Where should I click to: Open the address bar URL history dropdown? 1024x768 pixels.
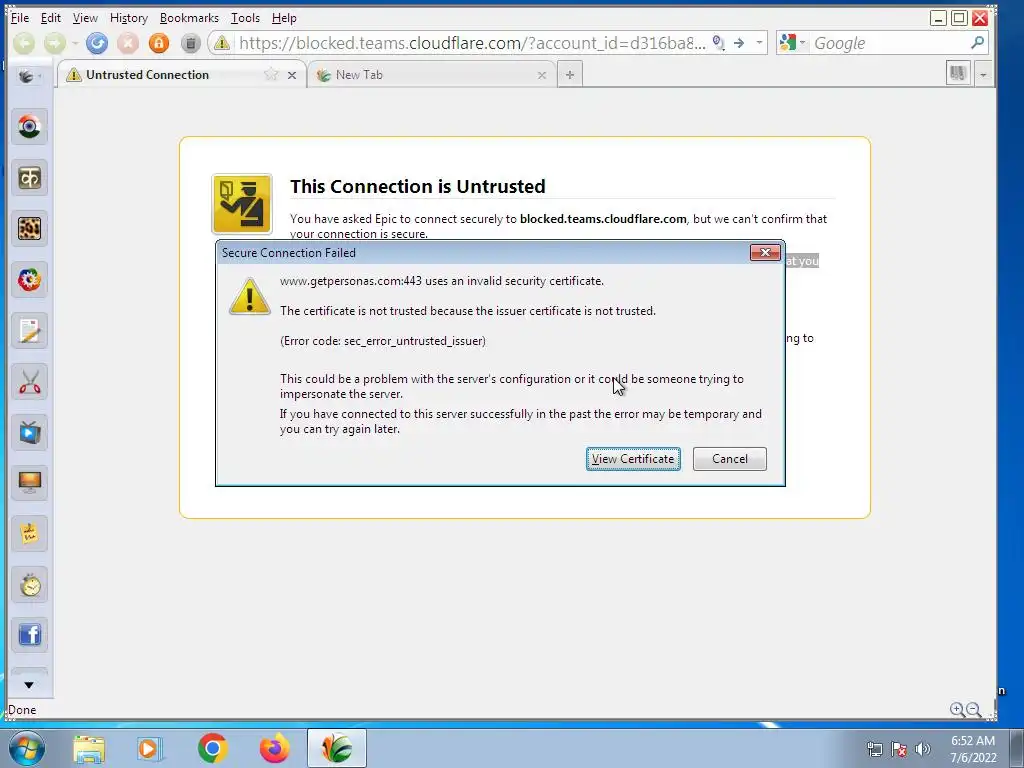[759, 43]
